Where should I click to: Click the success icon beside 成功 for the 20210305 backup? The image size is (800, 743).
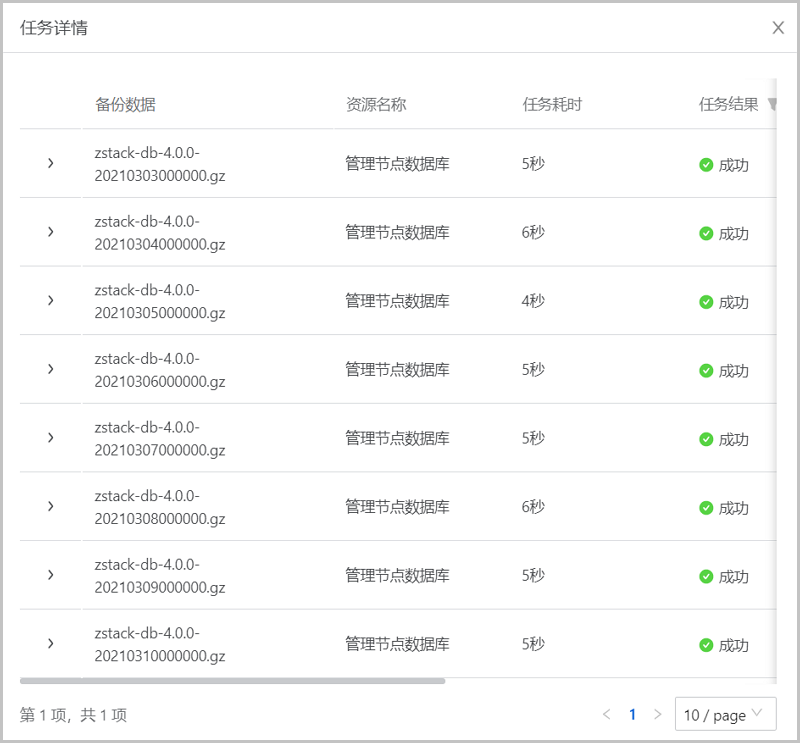(x=705, y=300)
